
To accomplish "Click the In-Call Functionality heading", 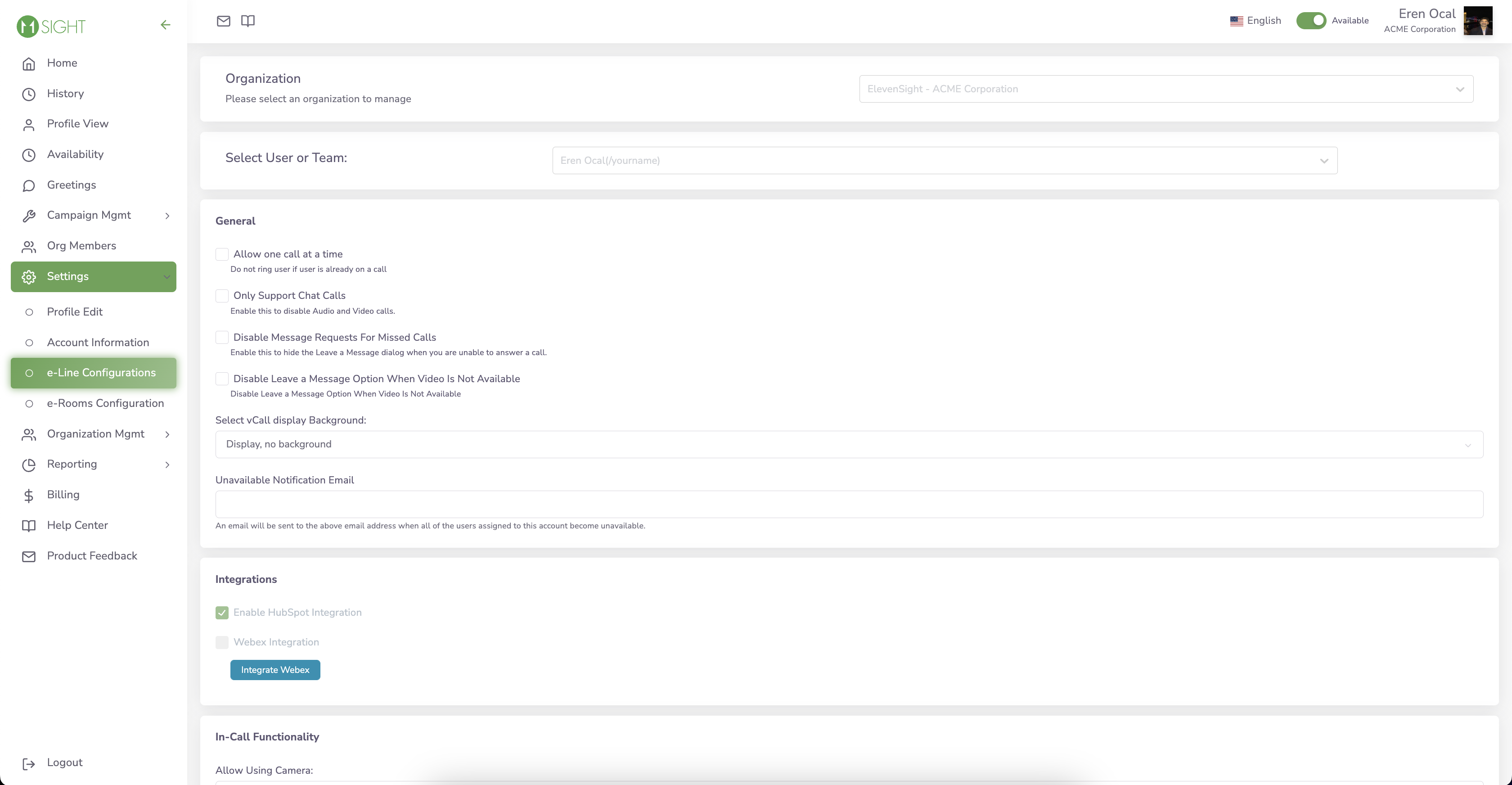I will click(267, 737).
